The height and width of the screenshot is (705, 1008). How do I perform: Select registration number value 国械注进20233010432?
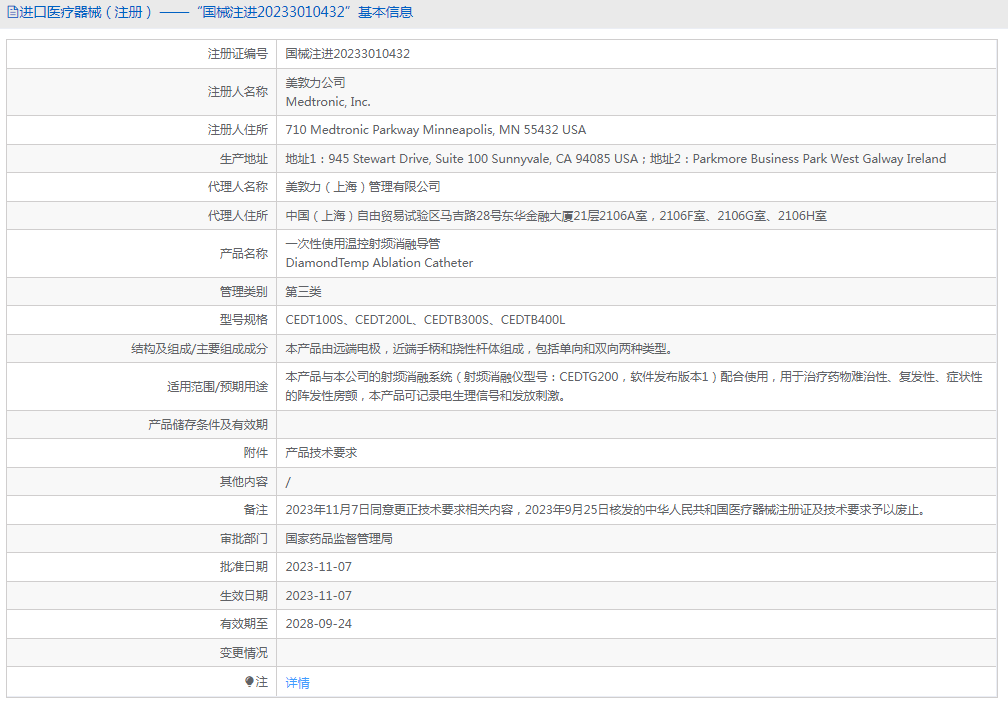347,54
